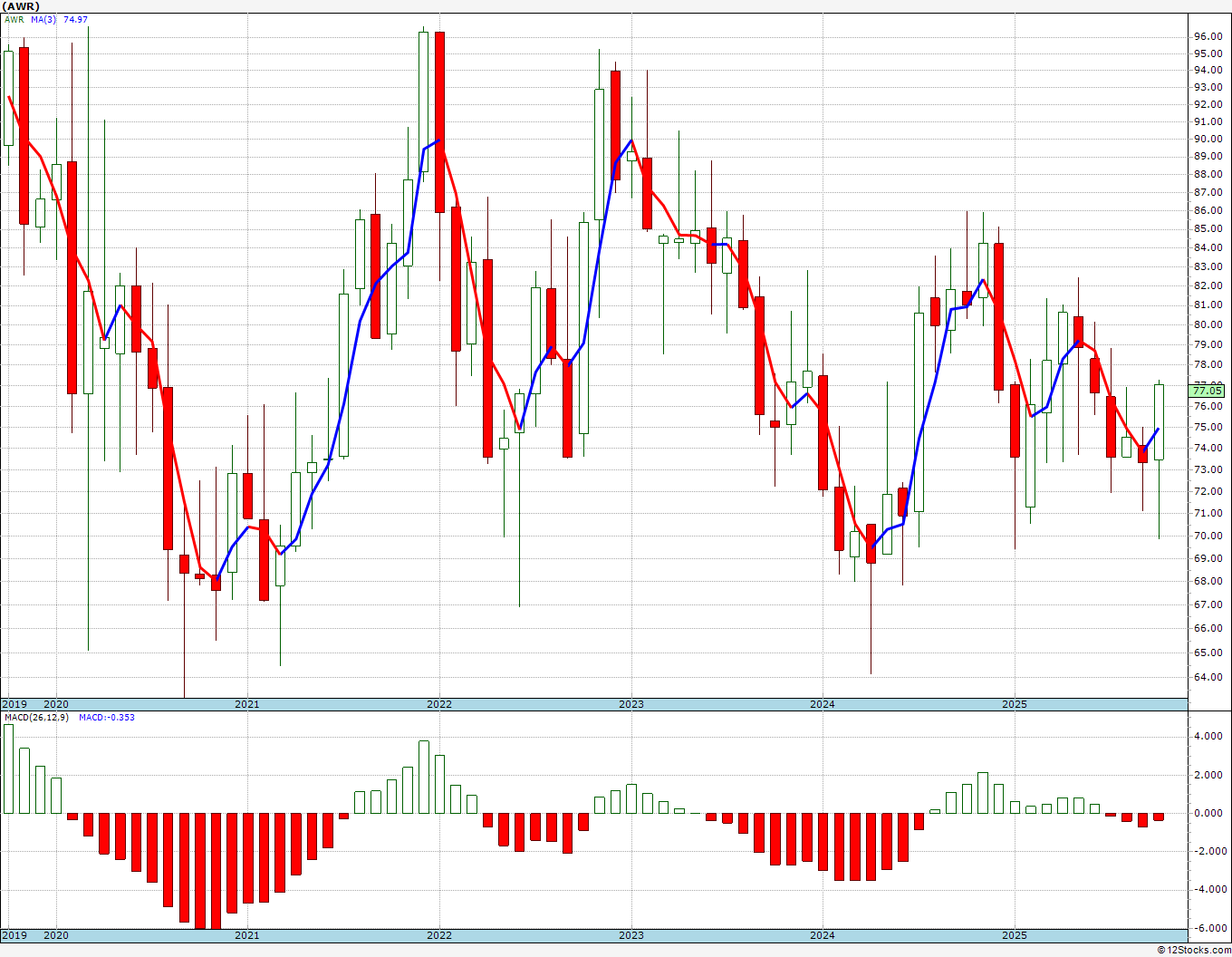Select 2025 on the price chart time axis
The width and height of the screenshot is (1232, 957).
click(x=1015, y=704)
